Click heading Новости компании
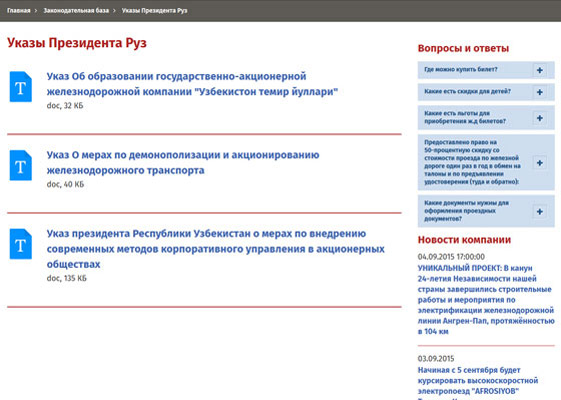The image size is (561, 400). point(464,240)
